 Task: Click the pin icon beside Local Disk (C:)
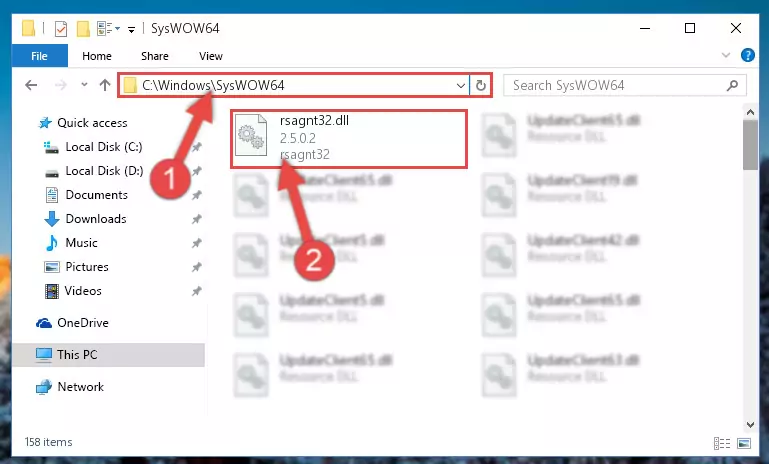(x=197, y=147)
